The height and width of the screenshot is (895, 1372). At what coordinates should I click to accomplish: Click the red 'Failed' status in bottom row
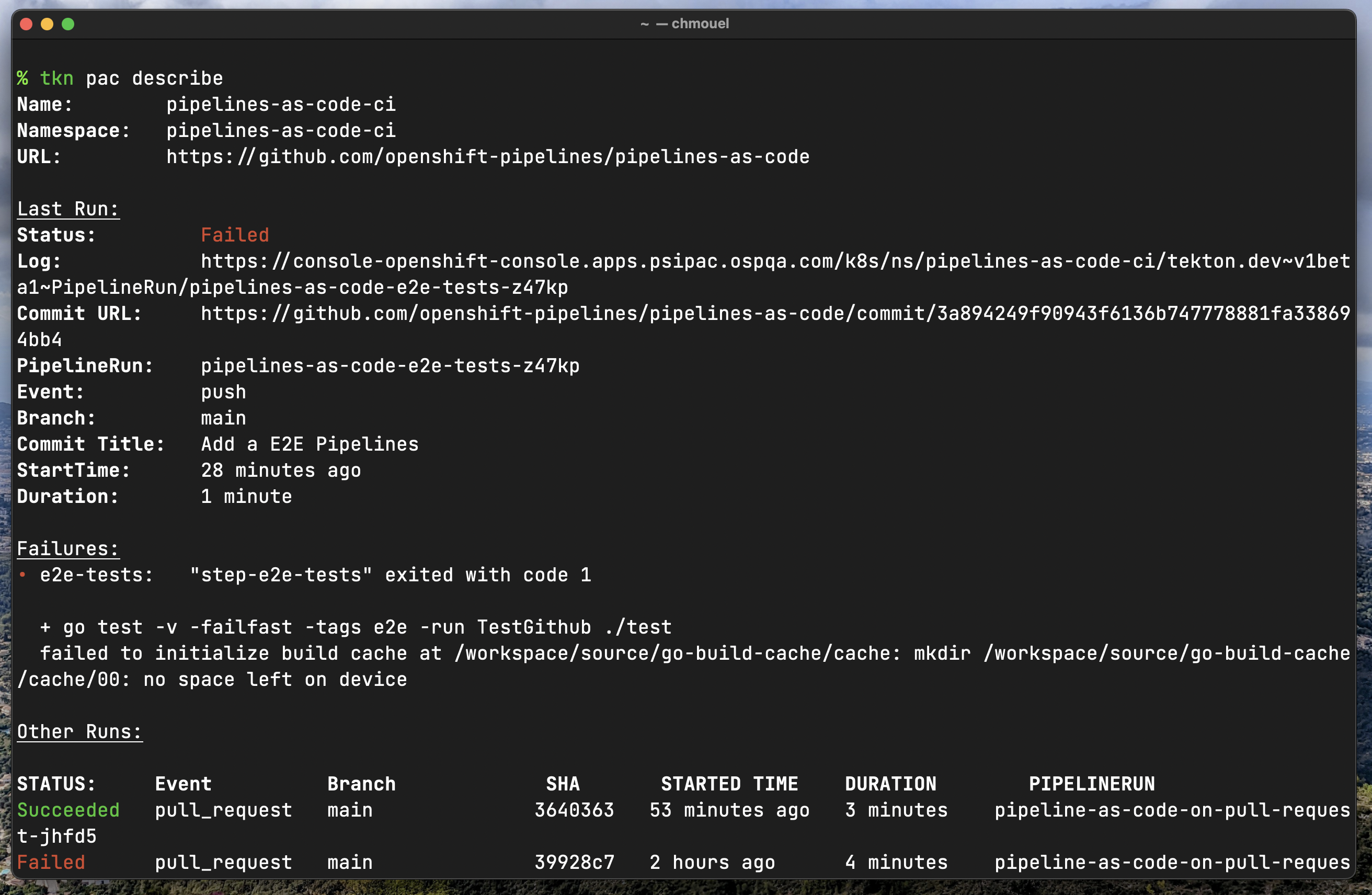point(51,863)
